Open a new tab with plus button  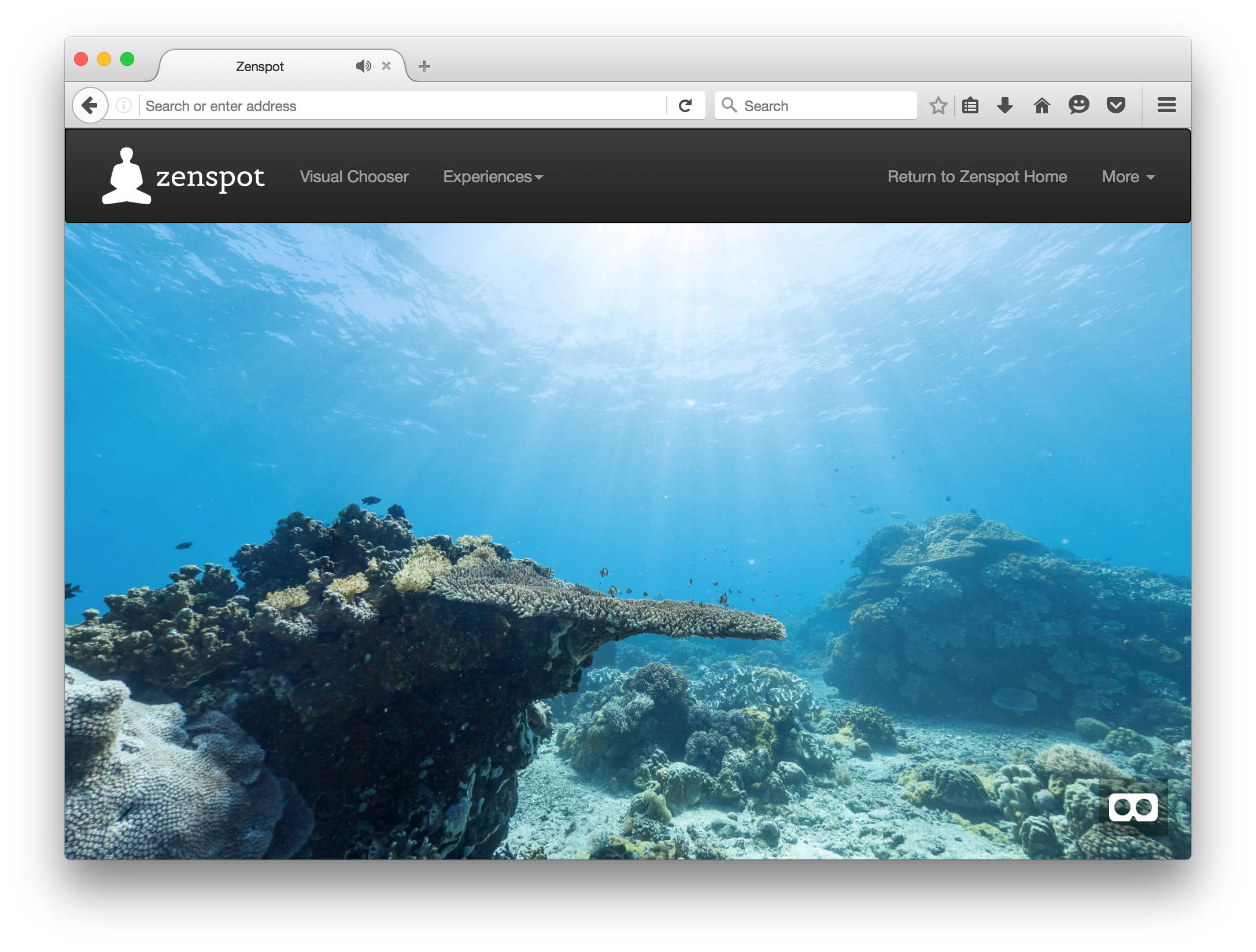pos(424,66)
